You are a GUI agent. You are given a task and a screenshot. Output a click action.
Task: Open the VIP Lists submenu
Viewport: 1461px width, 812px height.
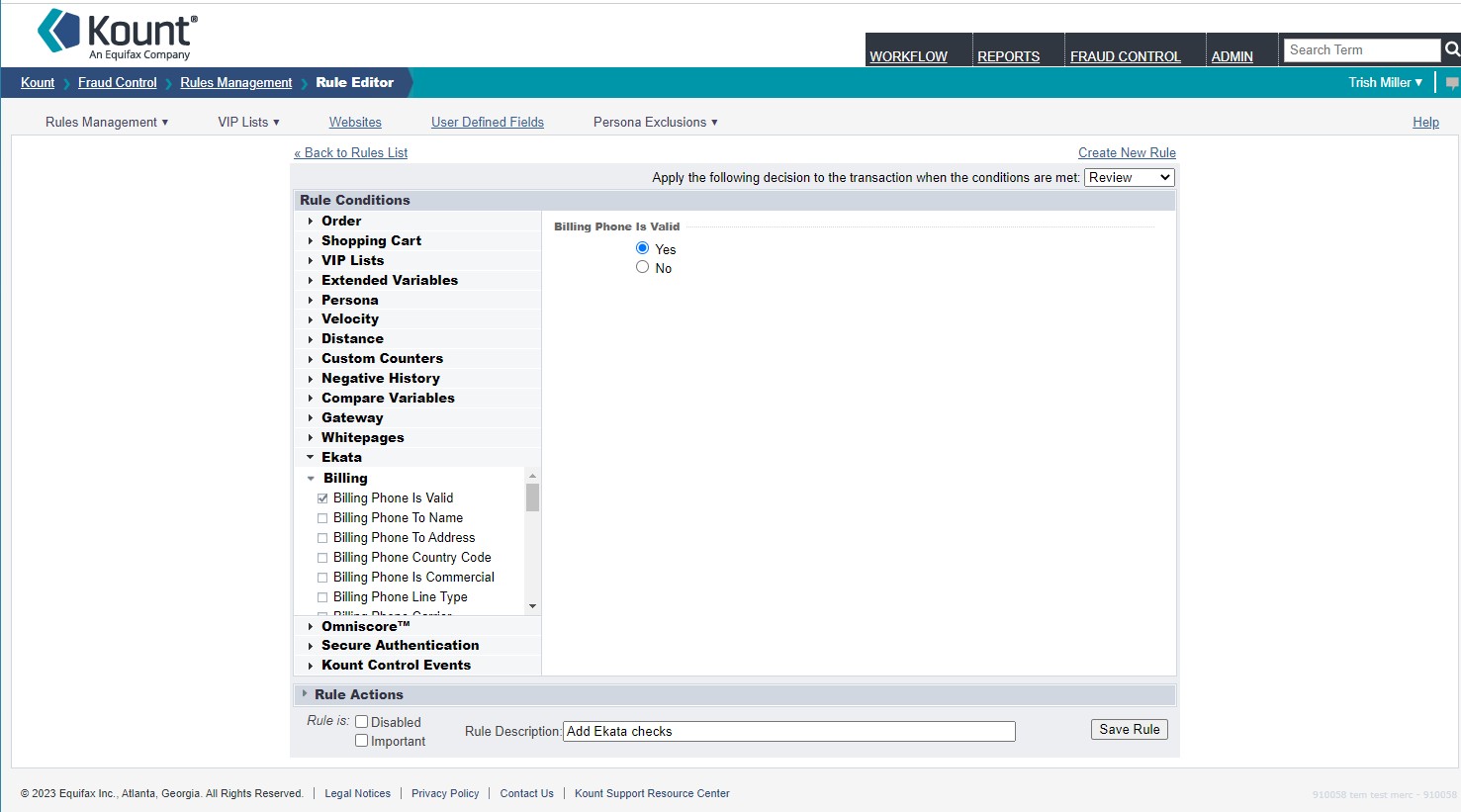(x=249, y=122)
